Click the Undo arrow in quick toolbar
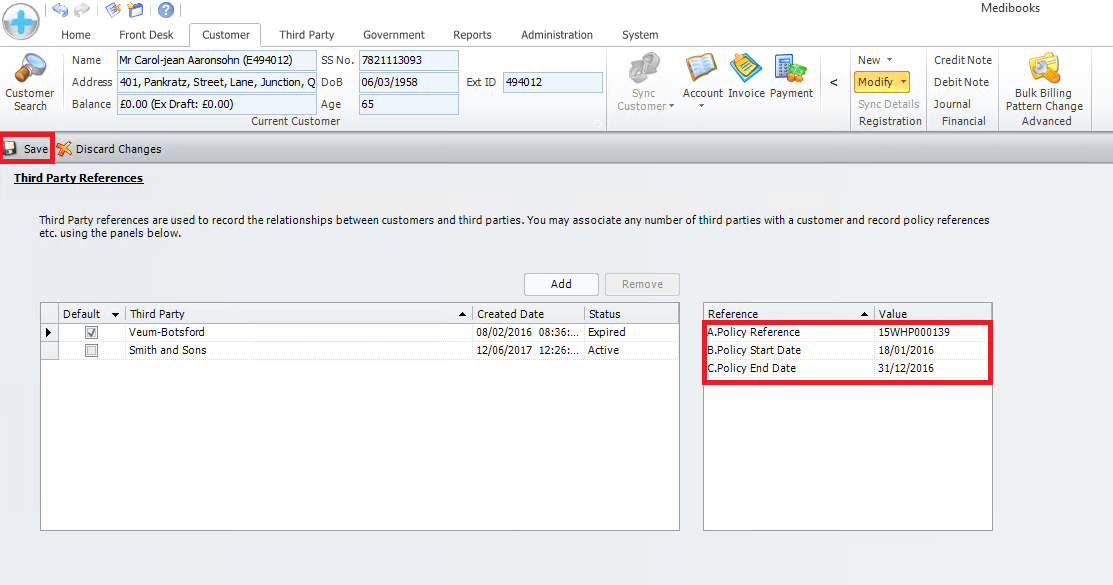1113x585 pixels. tap(60, 10)
